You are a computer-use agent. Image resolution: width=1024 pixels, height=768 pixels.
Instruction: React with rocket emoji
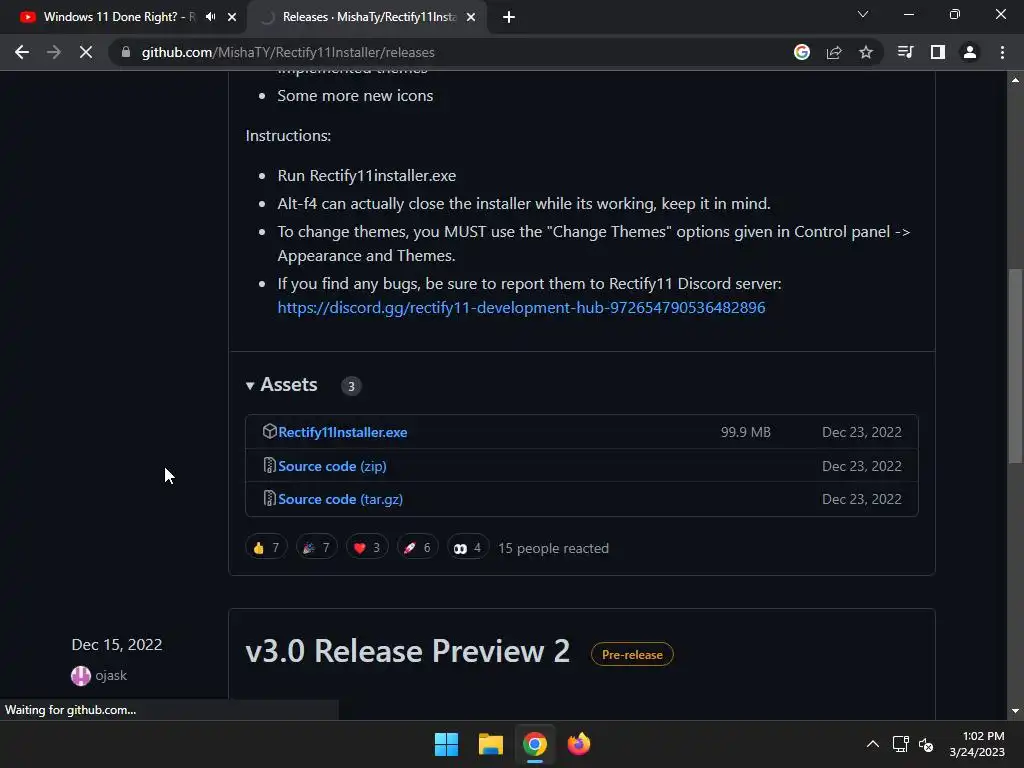pos(417,547)
